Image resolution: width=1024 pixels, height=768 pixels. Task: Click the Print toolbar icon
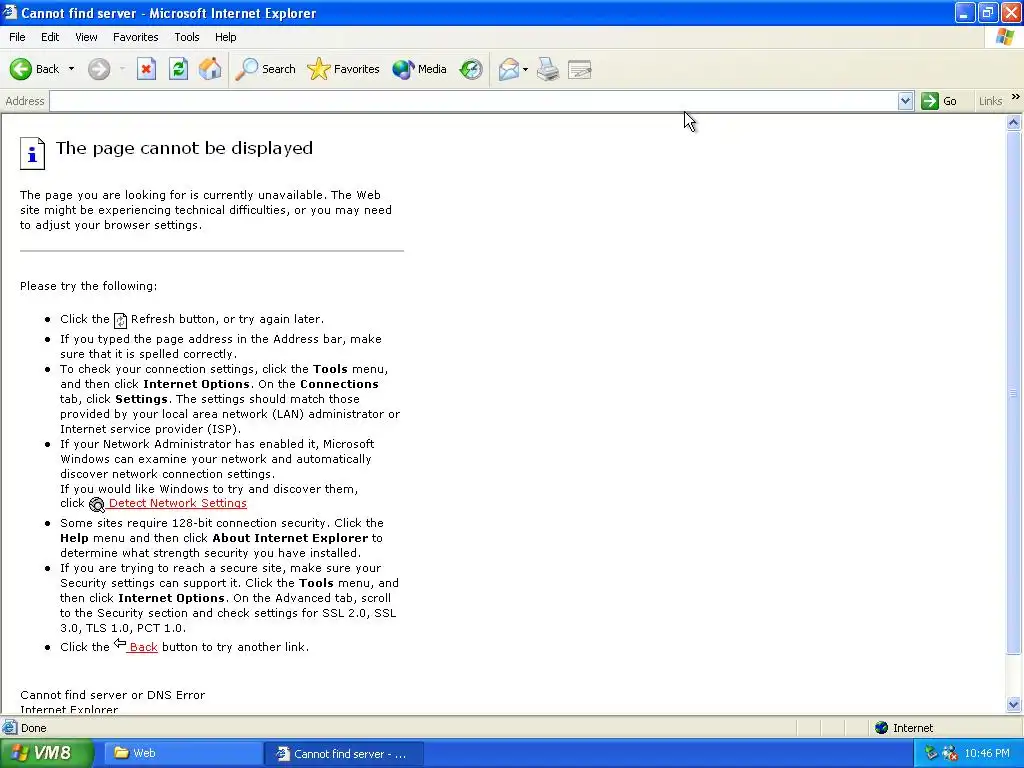[x=548, y=69]
